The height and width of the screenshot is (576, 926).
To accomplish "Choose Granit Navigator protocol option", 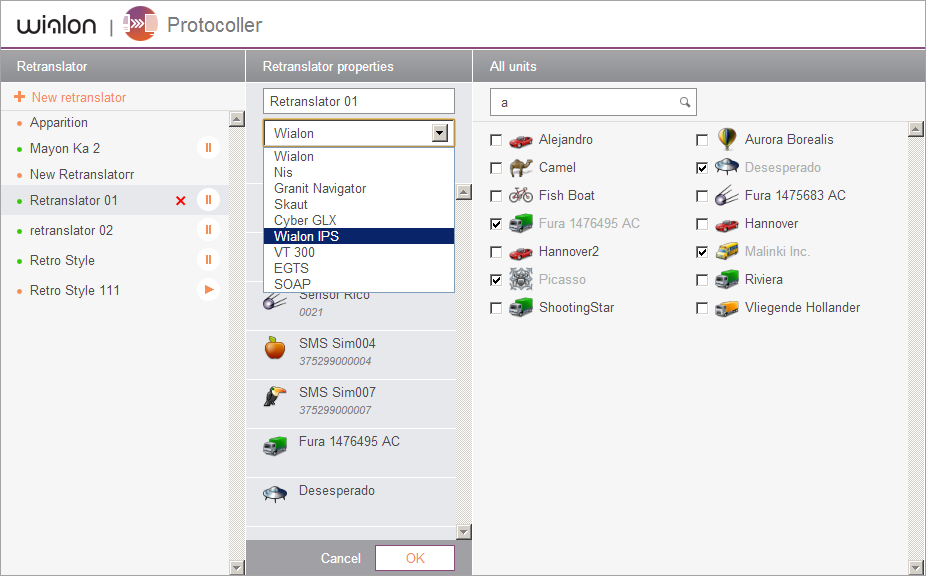I will click(359, 188).
